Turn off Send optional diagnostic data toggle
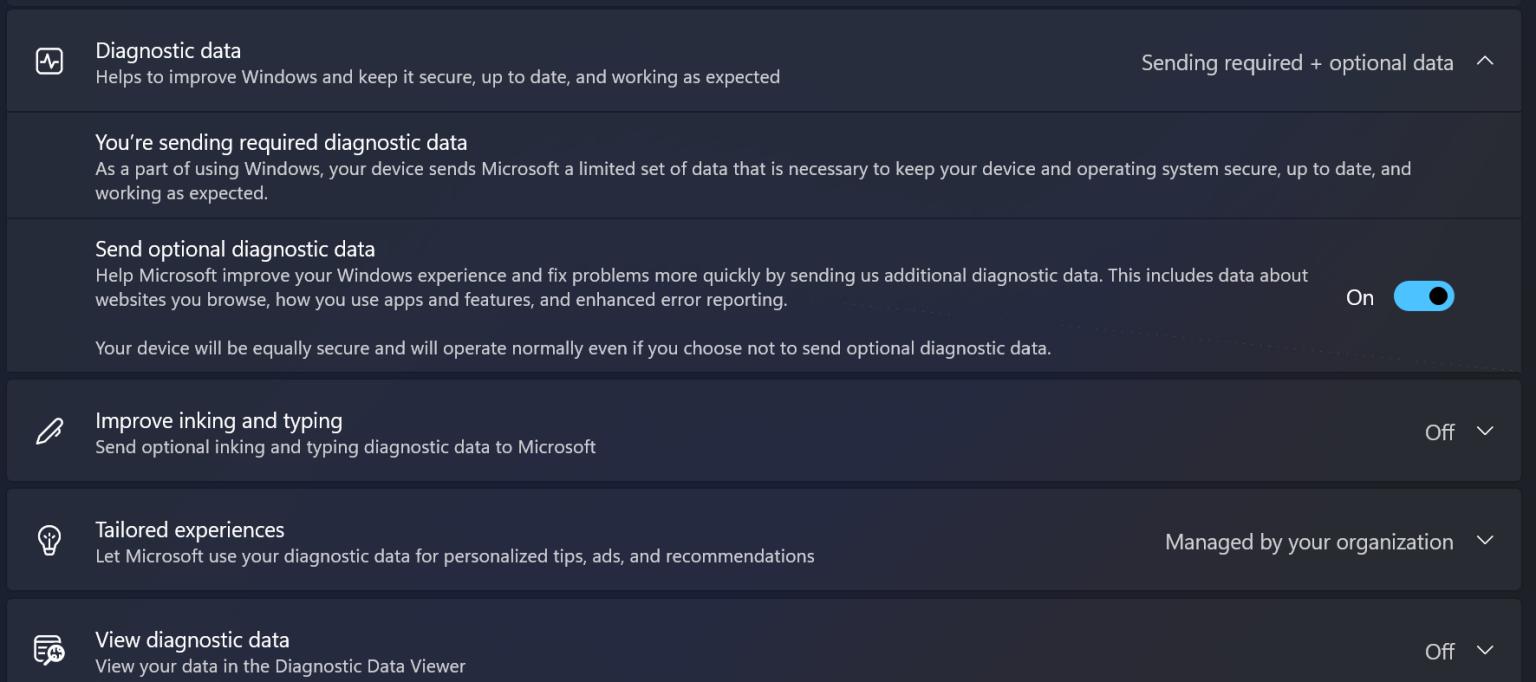This screenshot has width=1536, height=682. [1423, 297]
